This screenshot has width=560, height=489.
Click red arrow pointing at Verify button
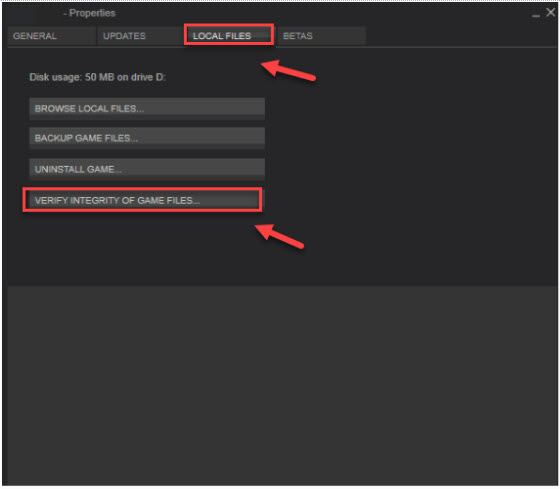[x=279, y=236]
